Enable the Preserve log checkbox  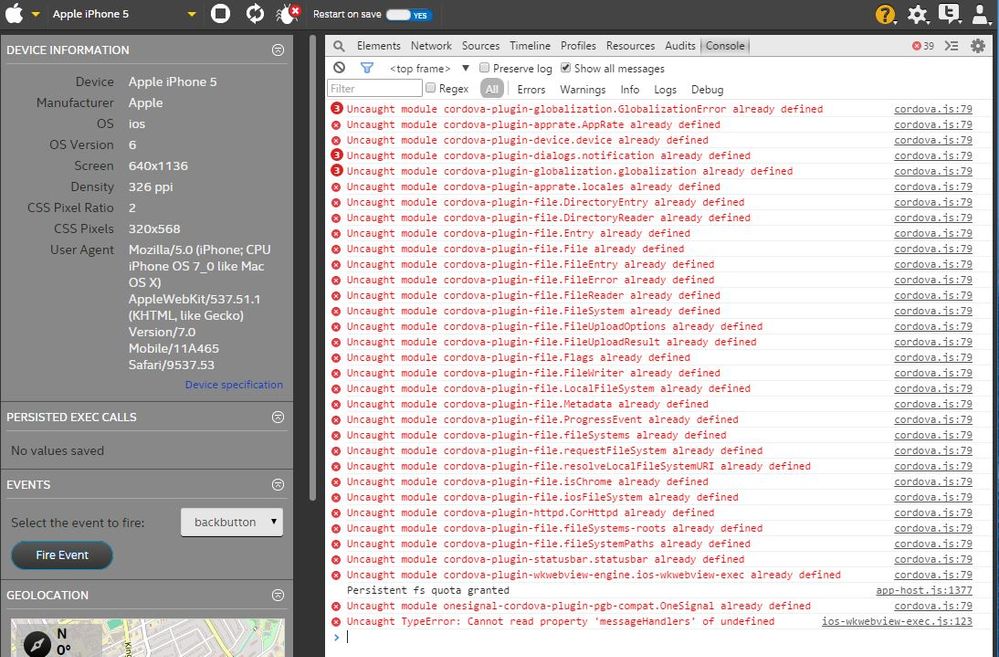point(485,68)
